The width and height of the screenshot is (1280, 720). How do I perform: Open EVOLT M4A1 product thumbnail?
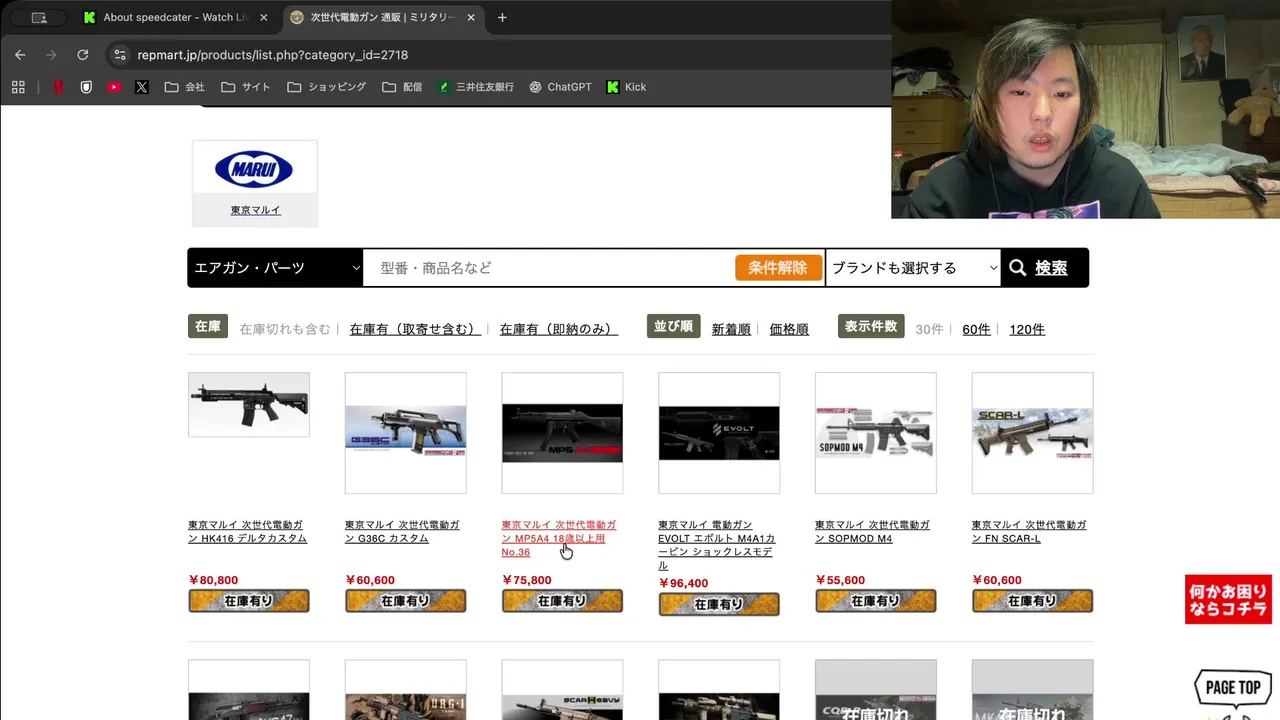pos(719,433)
